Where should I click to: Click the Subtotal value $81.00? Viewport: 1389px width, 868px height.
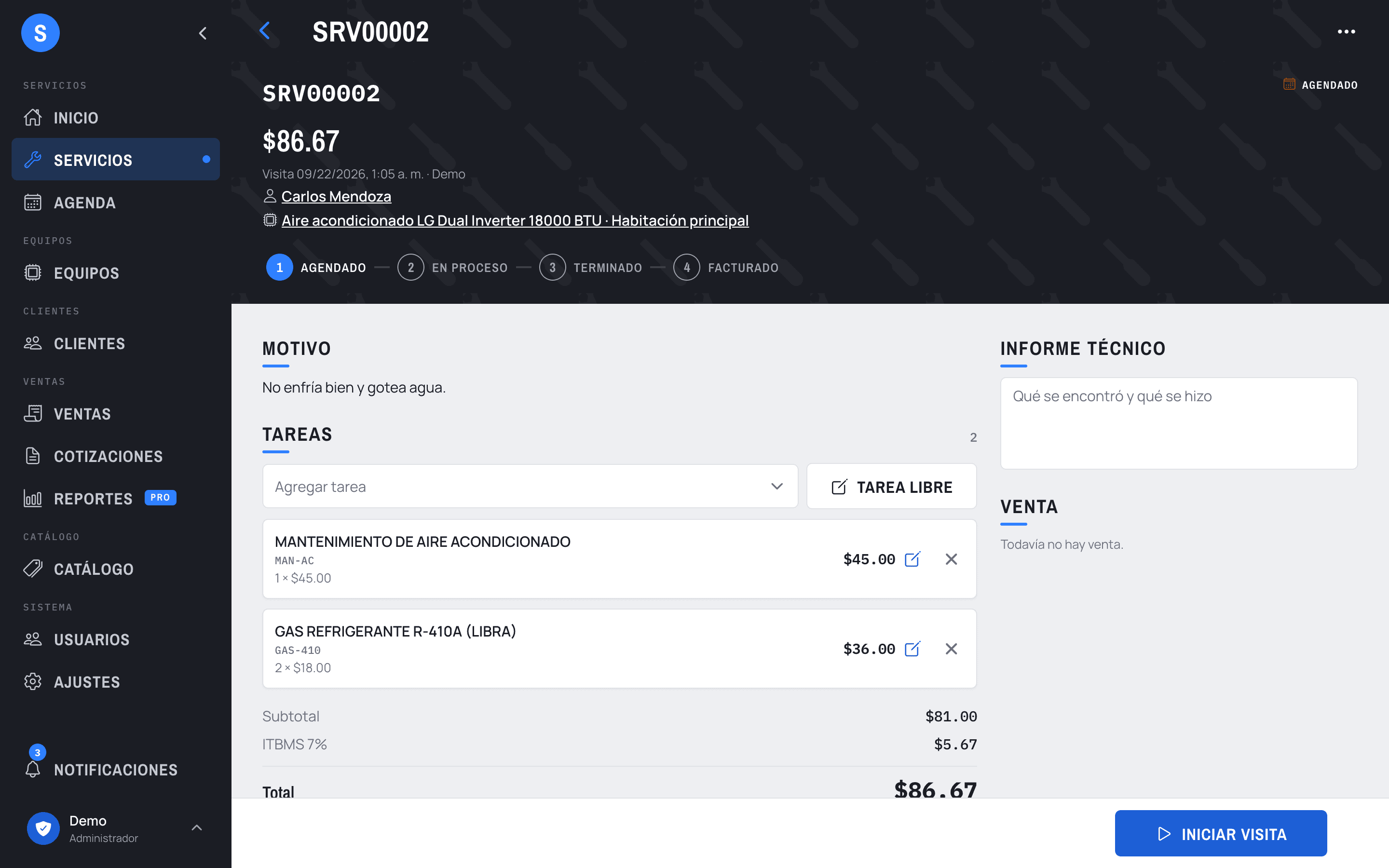pyautogui.click(x=951, y=716)
